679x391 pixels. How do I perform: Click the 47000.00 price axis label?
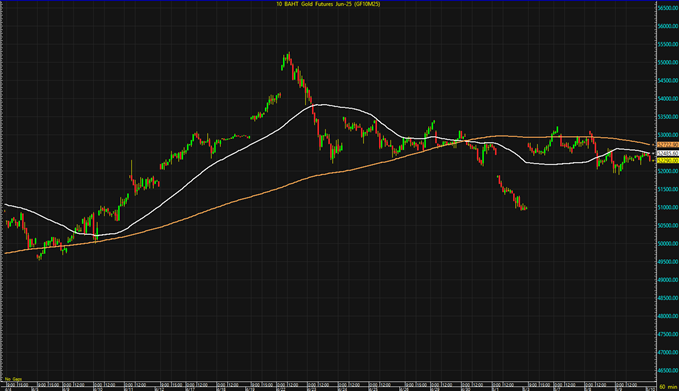pyautogui.click(x=668, y=353)
